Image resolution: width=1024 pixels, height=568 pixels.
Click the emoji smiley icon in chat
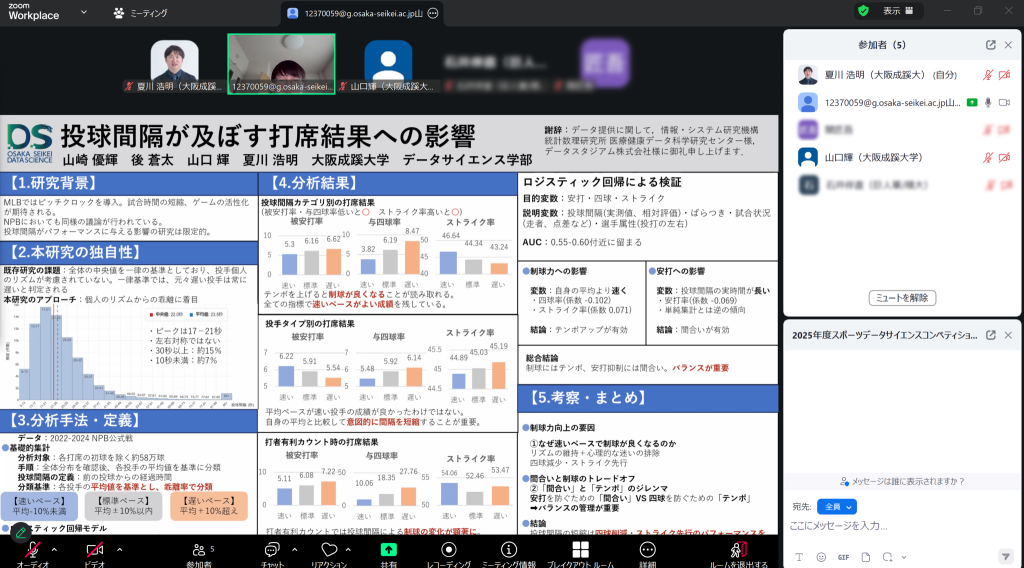(x=821, y=556)
